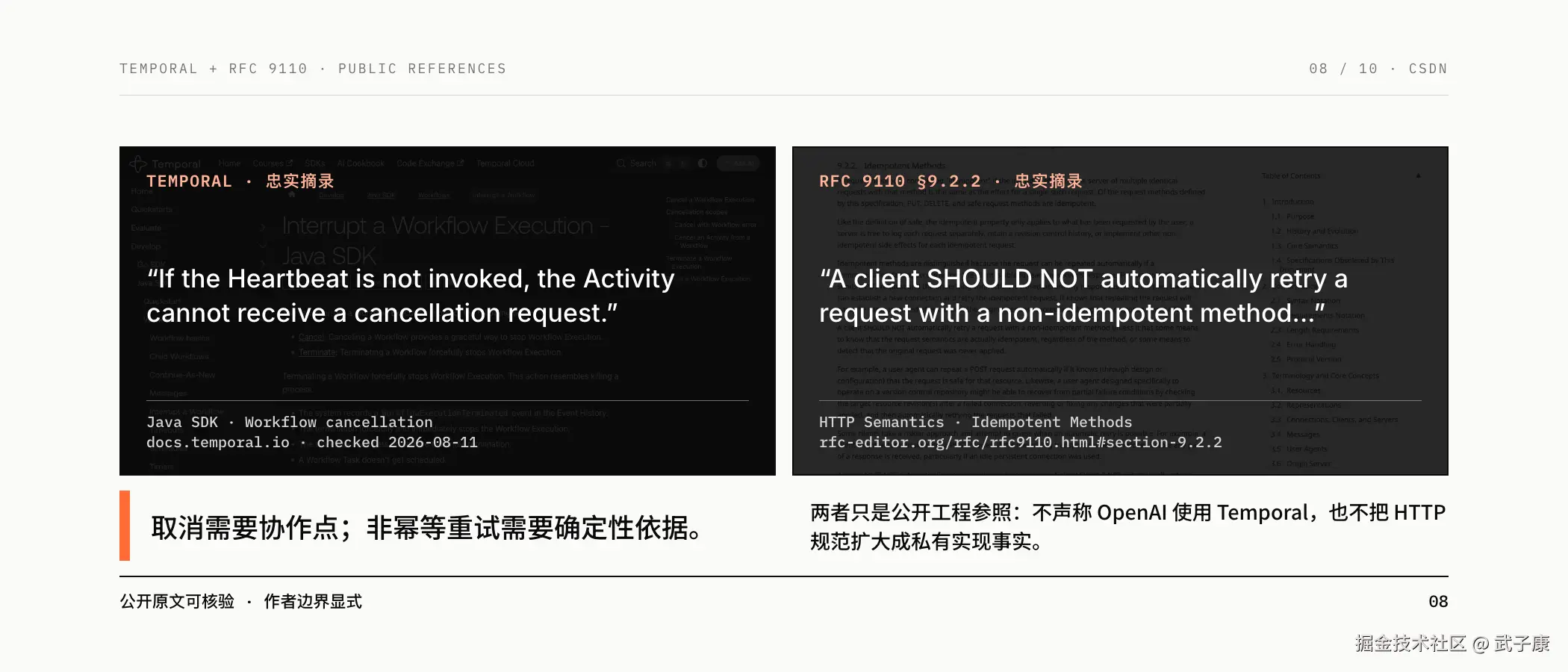Image resolution: width=1568 pixels, height=672 pixels.
Task: Click the rfc-editor.org section-9.2.2 URL
Action: pos(1021,442)
